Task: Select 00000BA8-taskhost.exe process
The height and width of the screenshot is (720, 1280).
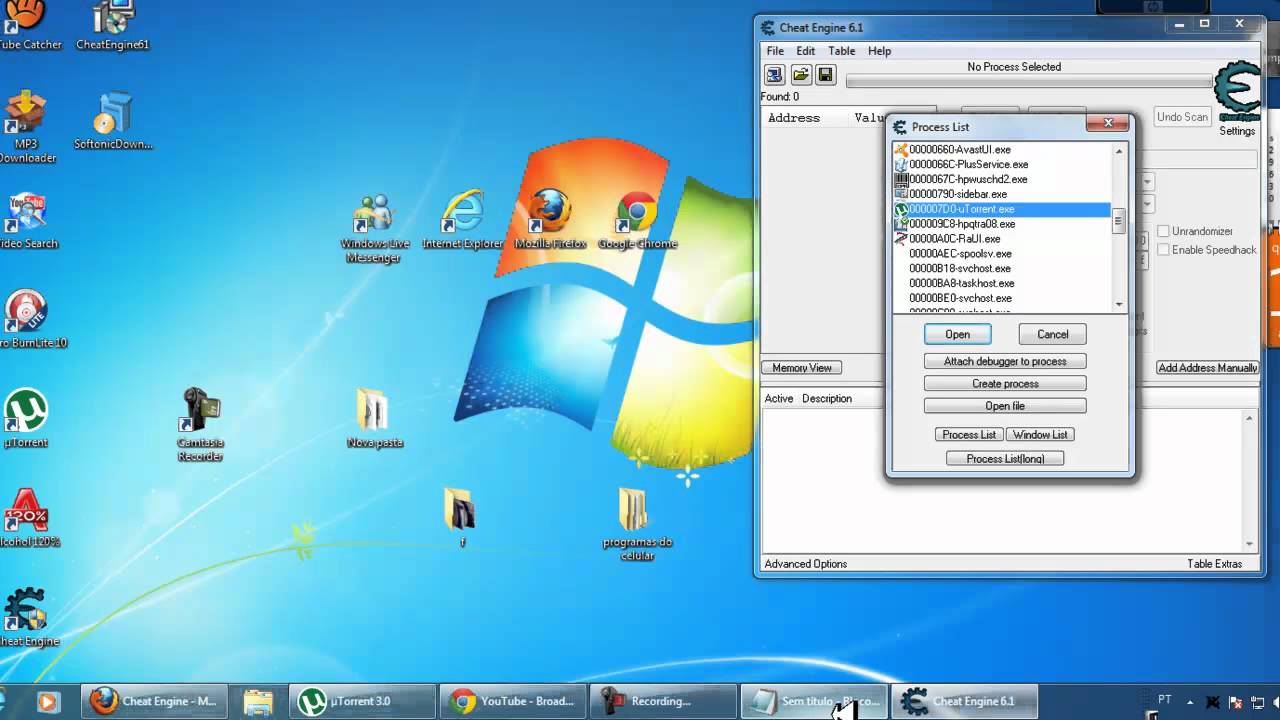Action: point(1002,283)
